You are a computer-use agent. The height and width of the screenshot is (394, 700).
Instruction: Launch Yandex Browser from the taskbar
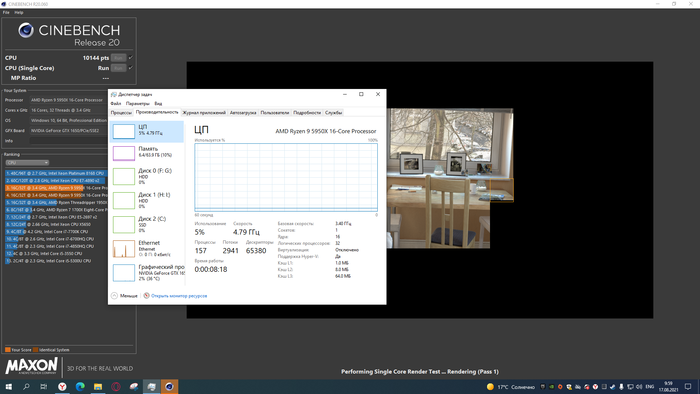click(62, 386)
